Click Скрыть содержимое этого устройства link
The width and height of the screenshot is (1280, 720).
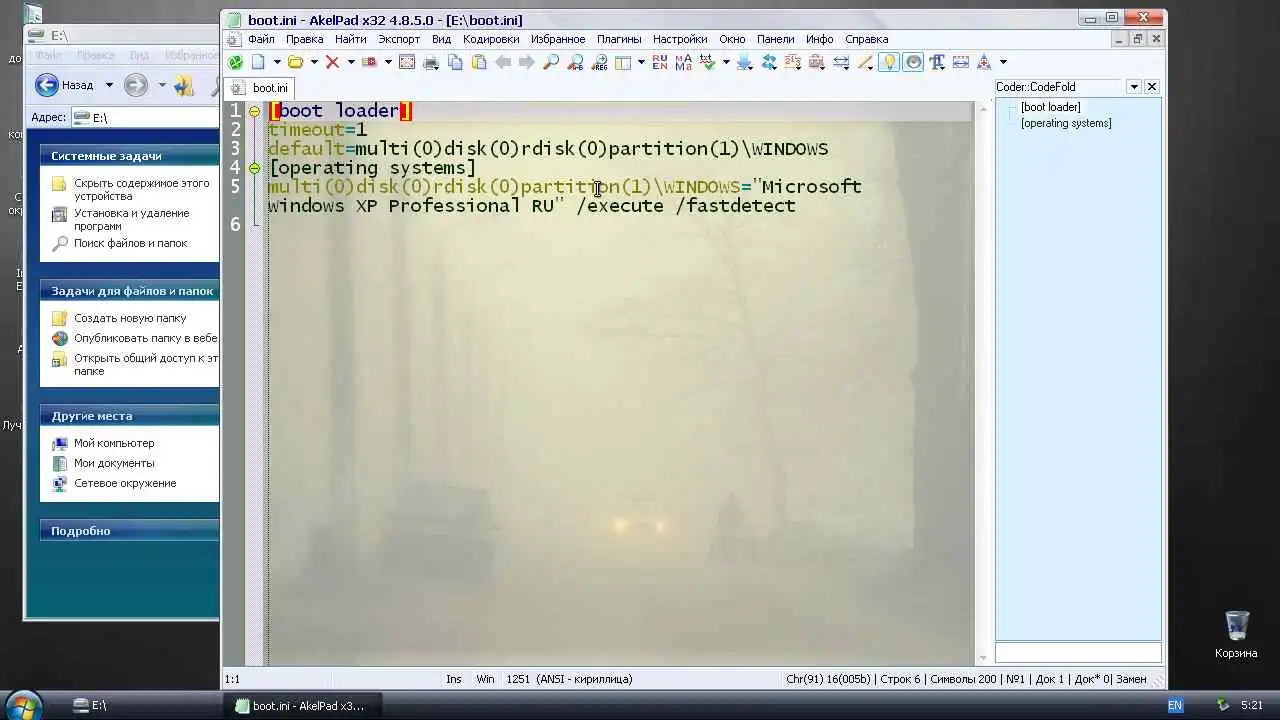pos(141,189)
